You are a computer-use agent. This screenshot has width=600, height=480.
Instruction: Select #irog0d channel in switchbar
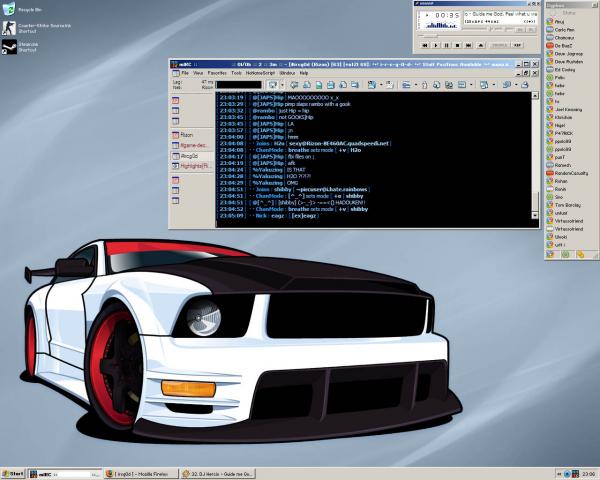pyautogui.click(x=191, y=156)
